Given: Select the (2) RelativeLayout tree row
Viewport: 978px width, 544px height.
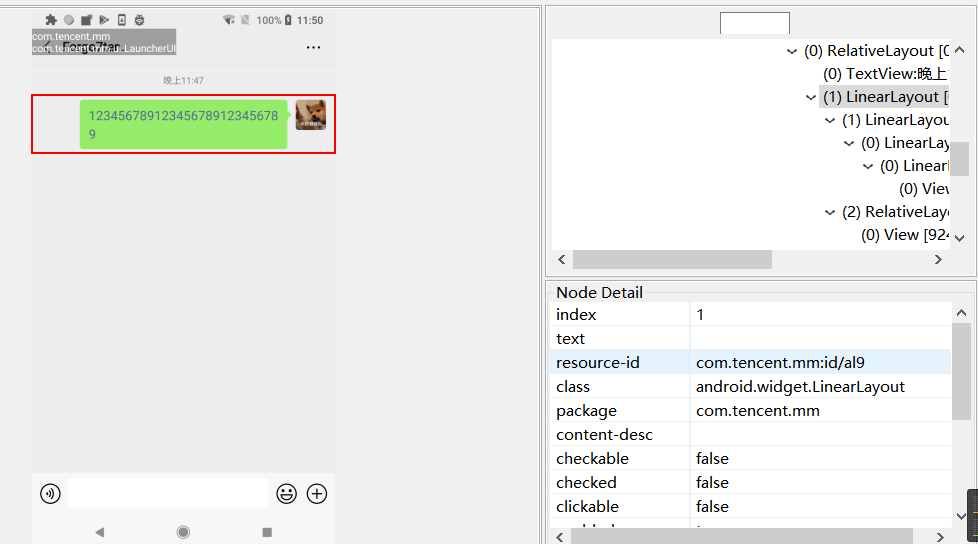Looking at the screenshot, I should tap(895, 212).
